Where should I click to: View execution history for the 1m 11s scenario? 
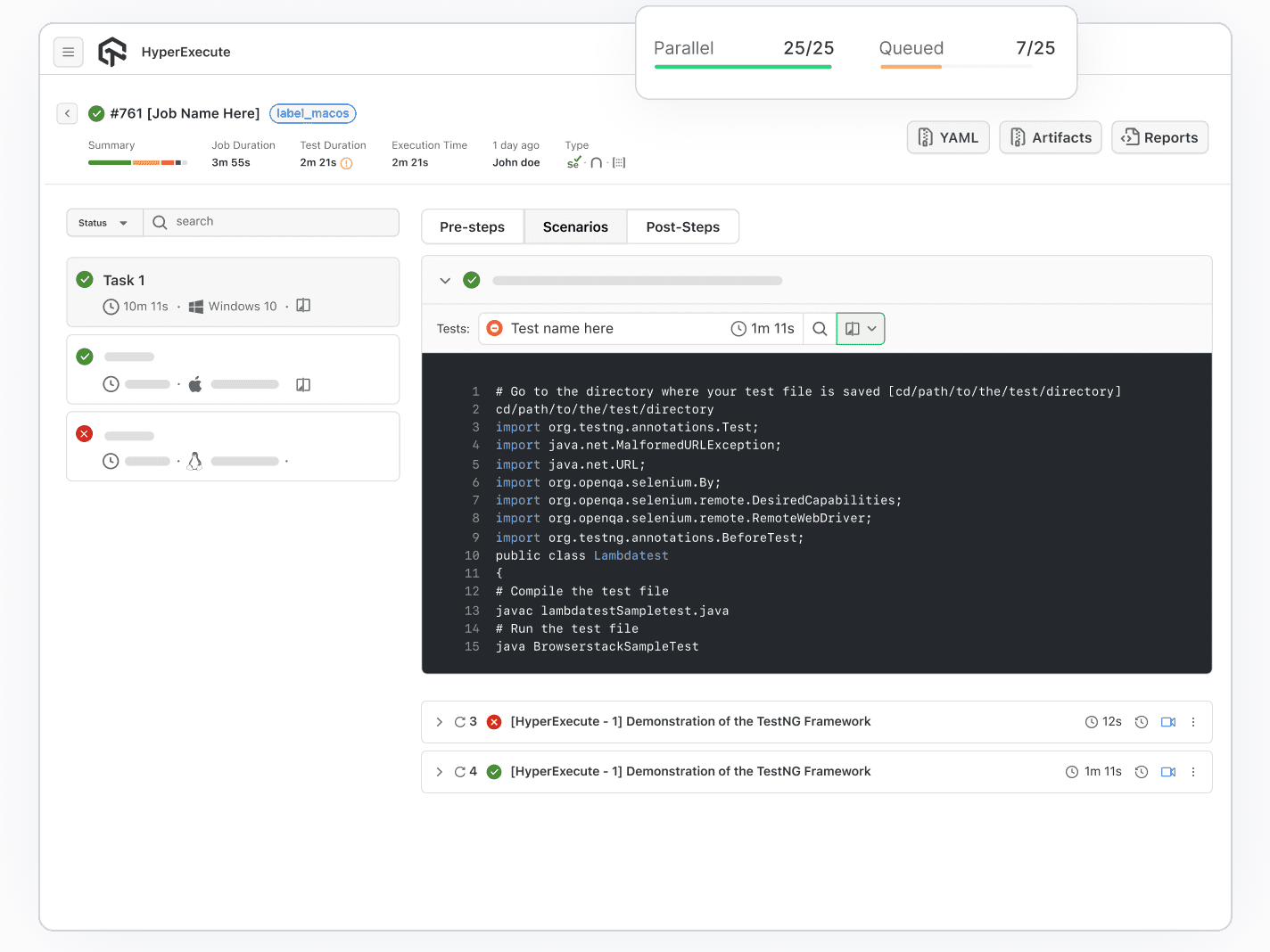(x=1142, y=772)
